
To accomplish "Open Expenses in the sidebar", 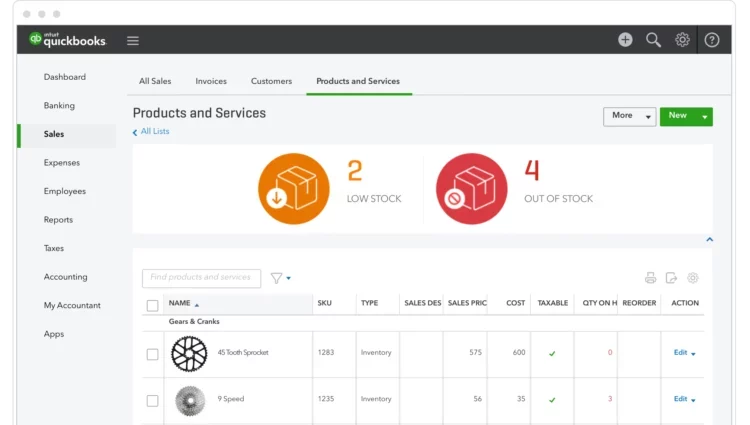I will [62, 163].
